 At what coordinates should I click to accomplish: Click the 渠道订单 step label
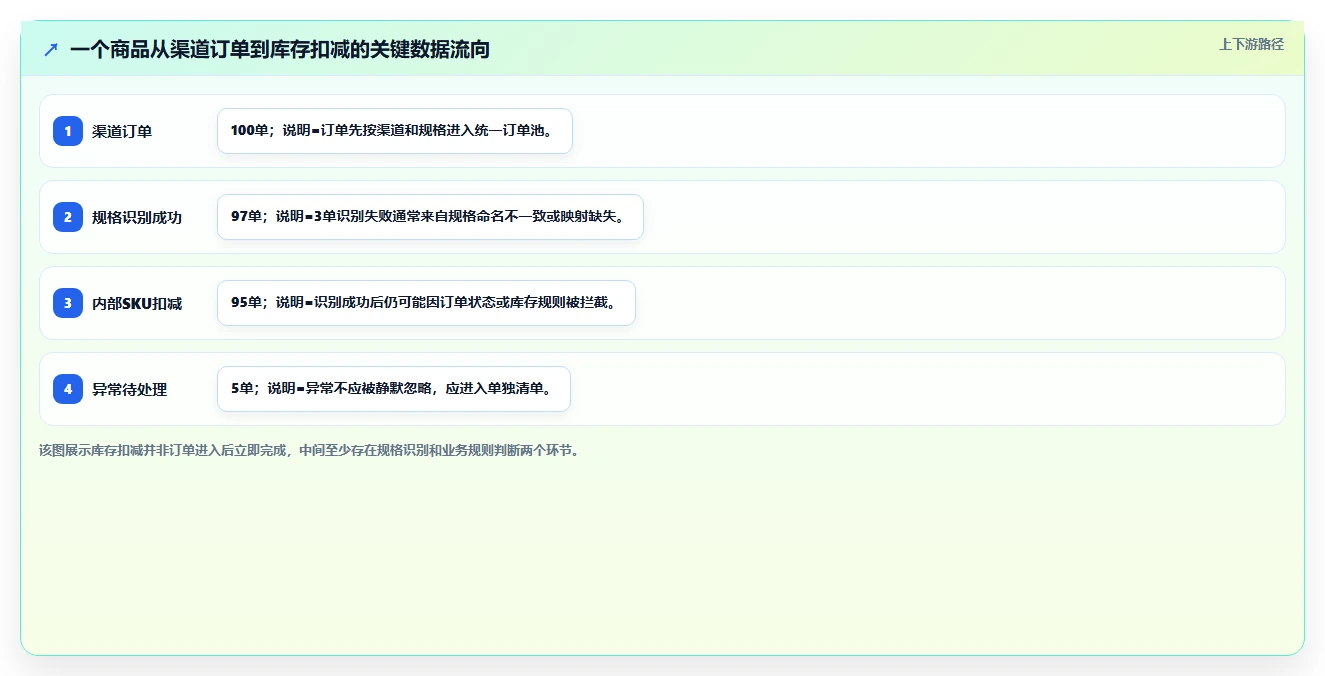[x=122, y=131]
